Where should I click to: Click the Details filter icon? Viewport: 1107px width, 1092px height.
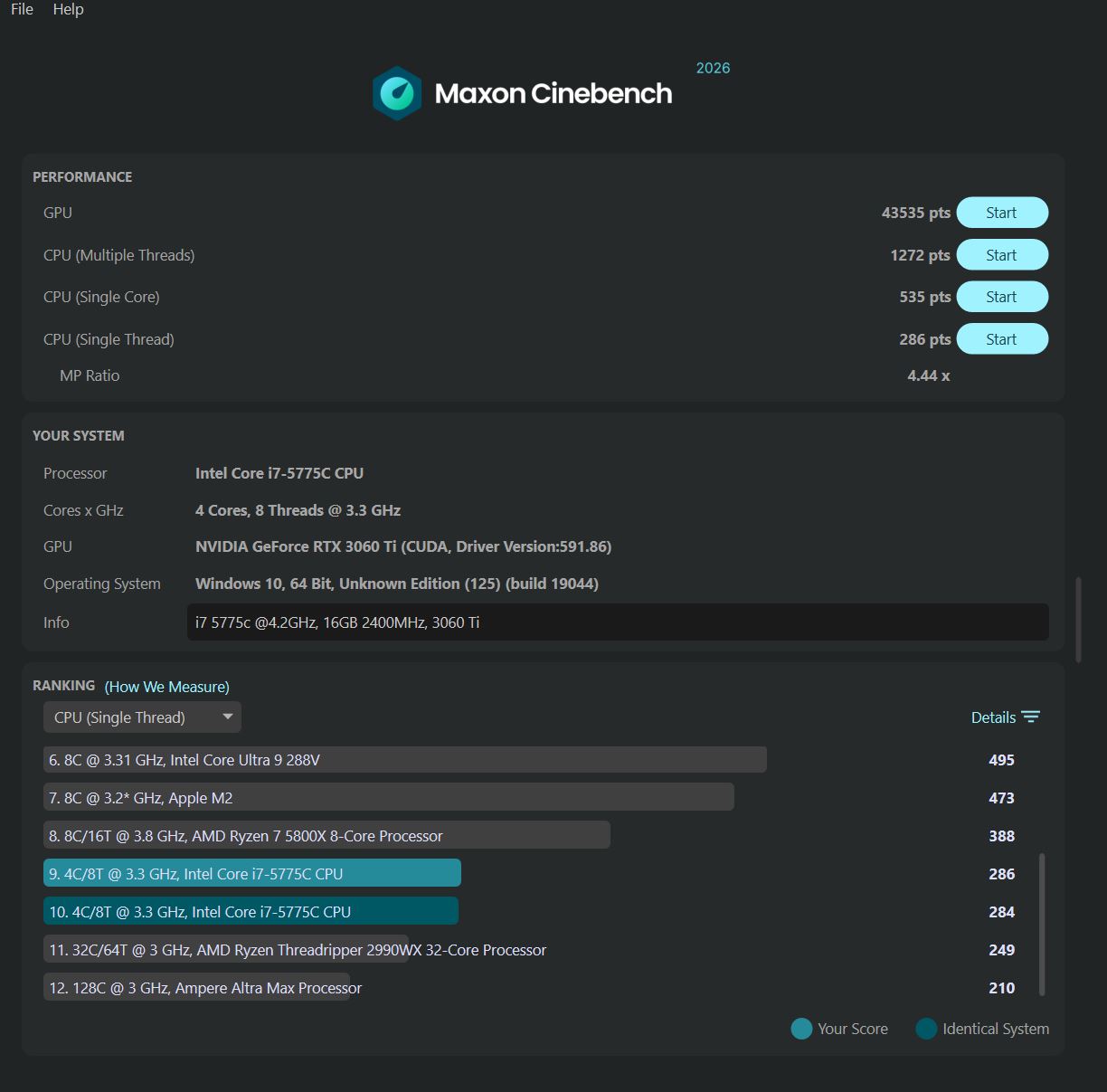point(1030,717)
